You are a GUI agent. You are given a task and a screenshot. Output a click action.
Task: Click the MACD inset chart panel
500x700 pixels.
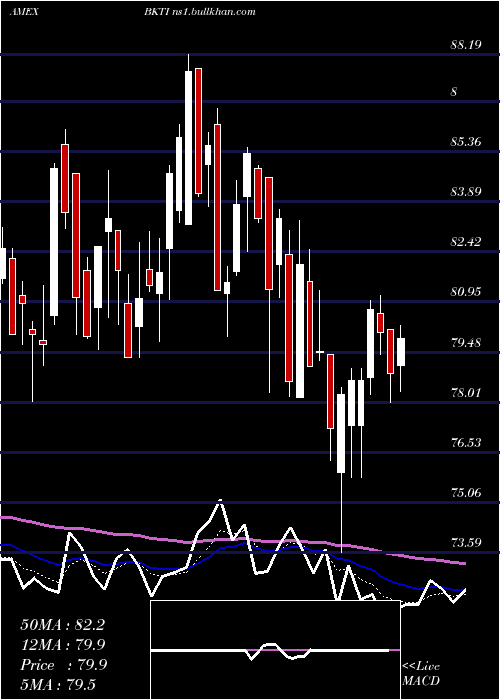[x=275, y=650]
